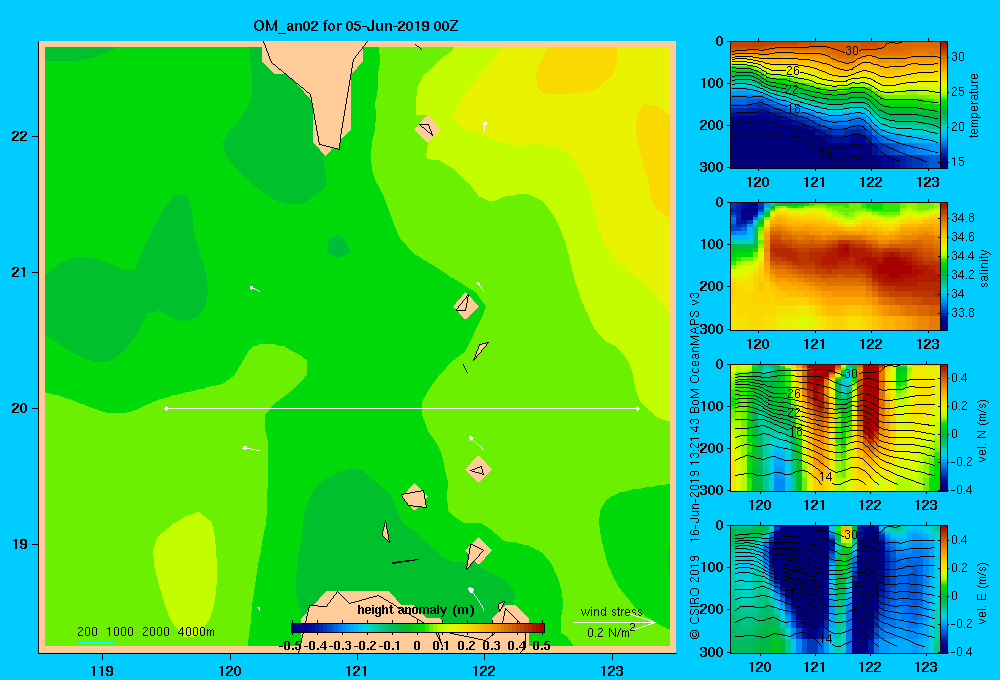Open the eastward velocity section panel
Image resolution: width=1000 pixels, height=680 pixels.
pyautogui.click(x=834, y=589)
